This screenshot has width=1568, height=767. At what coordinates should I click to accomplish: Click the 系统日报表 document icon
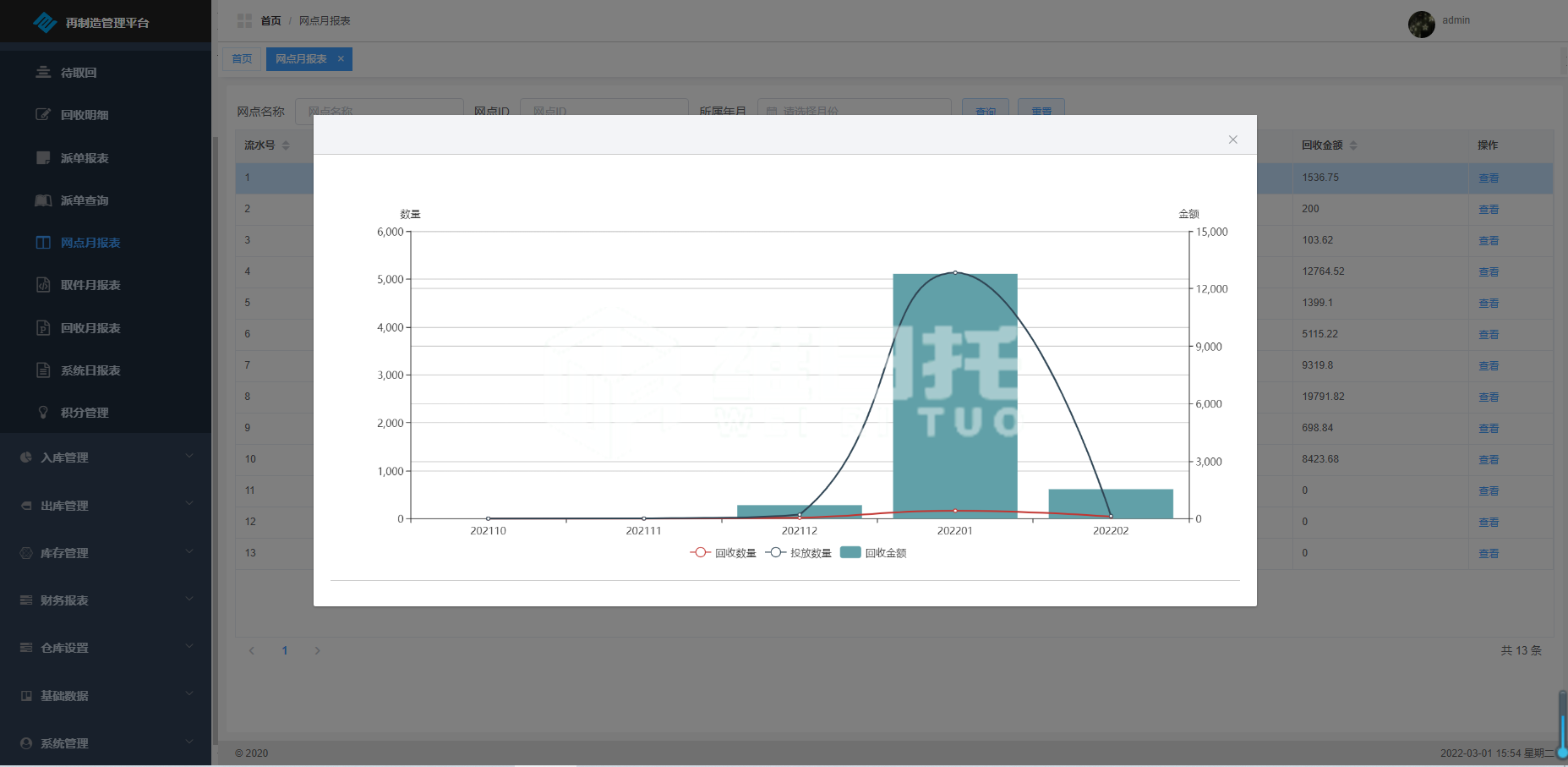point(43,370)
